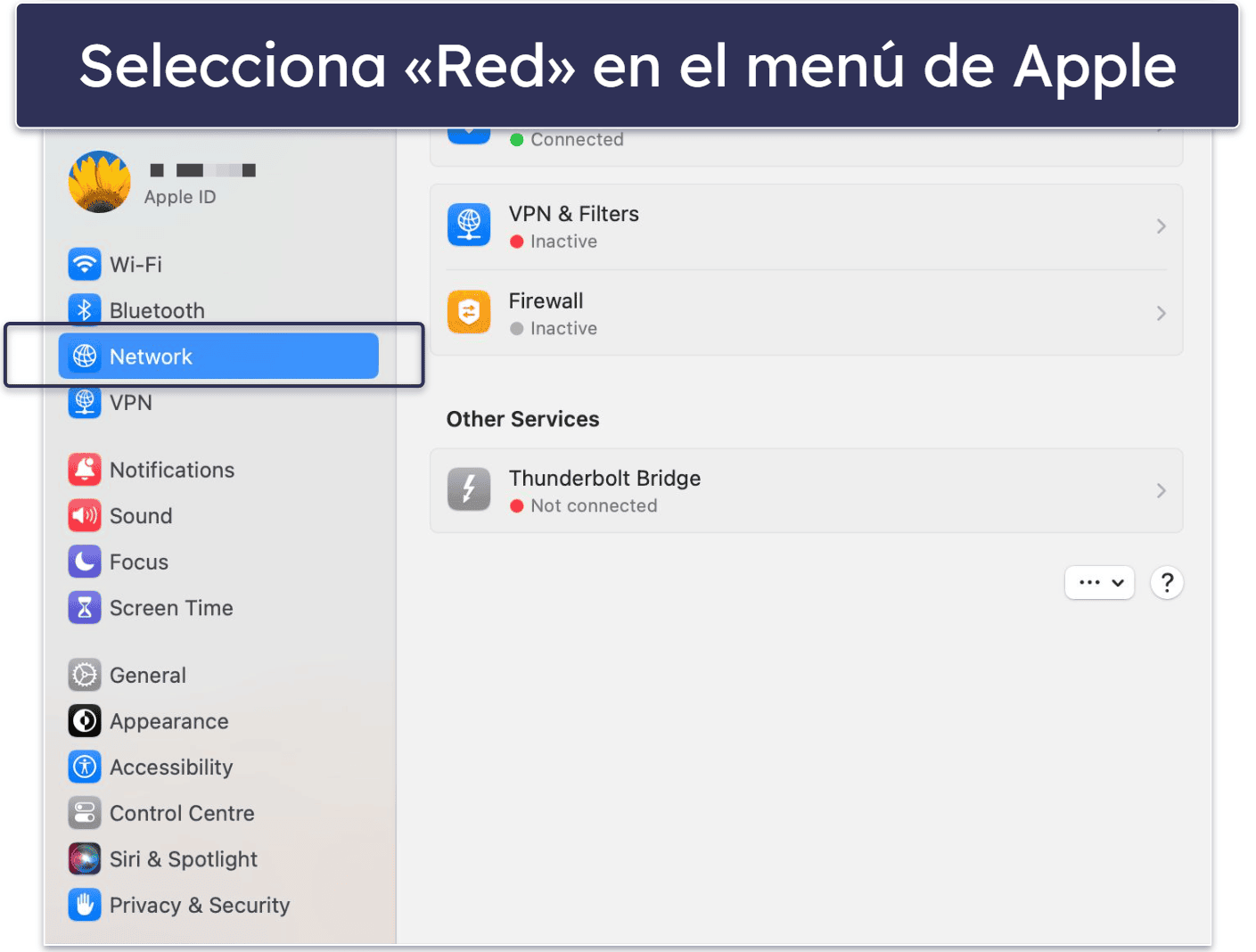Select the General label in sidebar
The width and height of the screenshot is (1256, 952).
click(148, 676)
